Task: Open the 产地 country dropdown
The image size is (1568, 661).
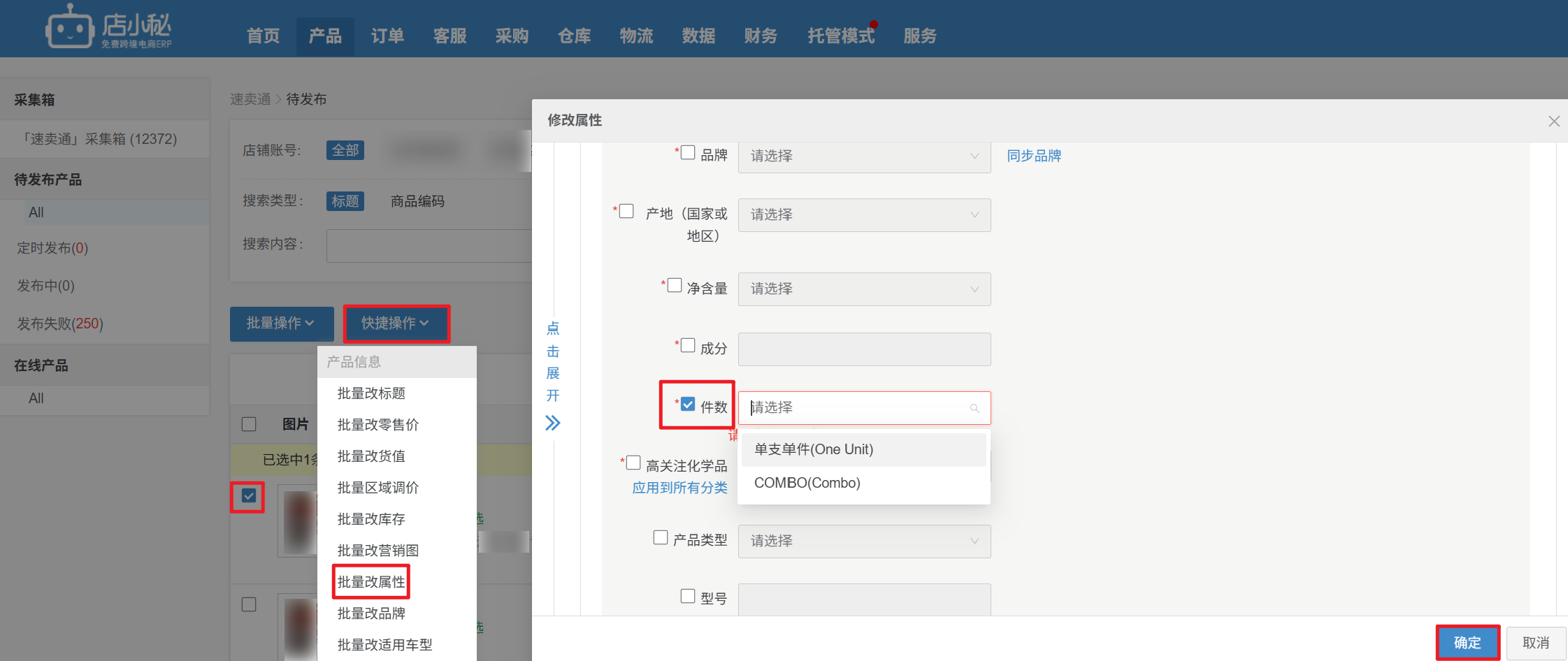Action: coord(864,215)
